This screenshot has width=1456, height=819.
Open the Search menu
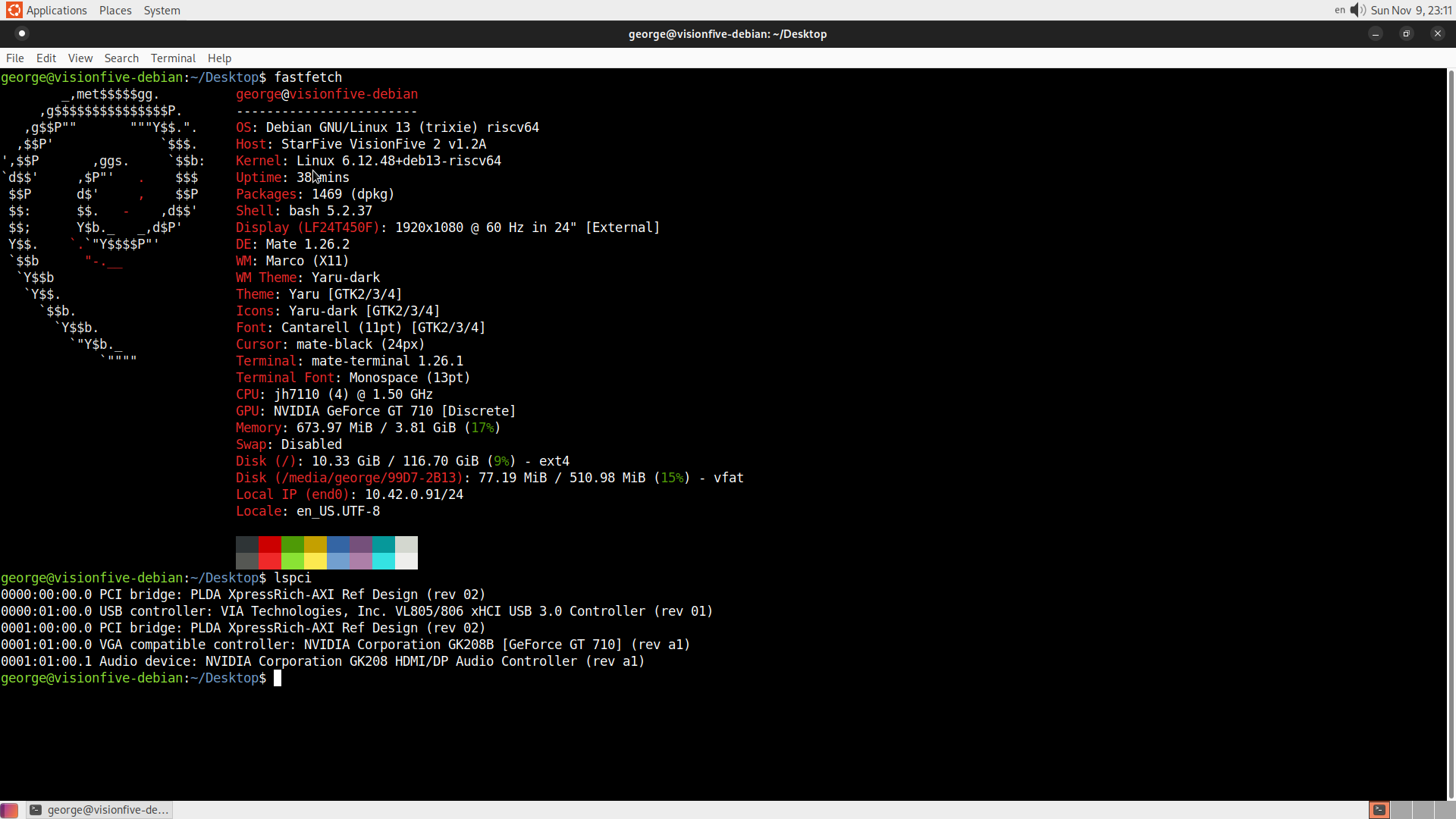pyautogui.click(x=121, y=58)
